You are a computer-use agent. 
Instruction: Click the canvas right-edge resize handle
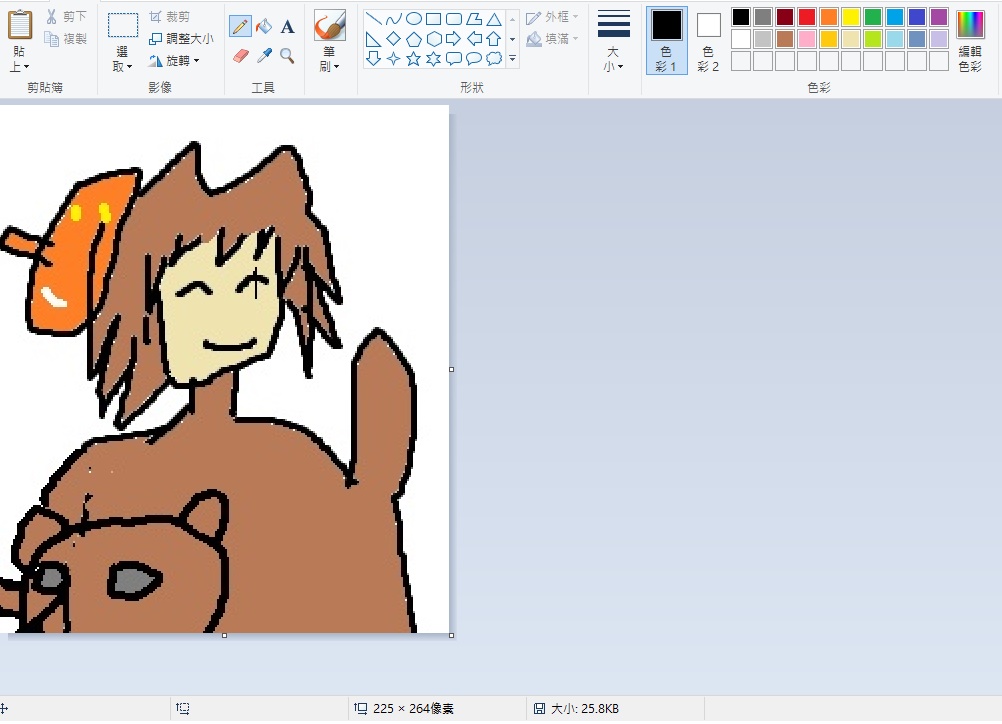pos(452,369)
